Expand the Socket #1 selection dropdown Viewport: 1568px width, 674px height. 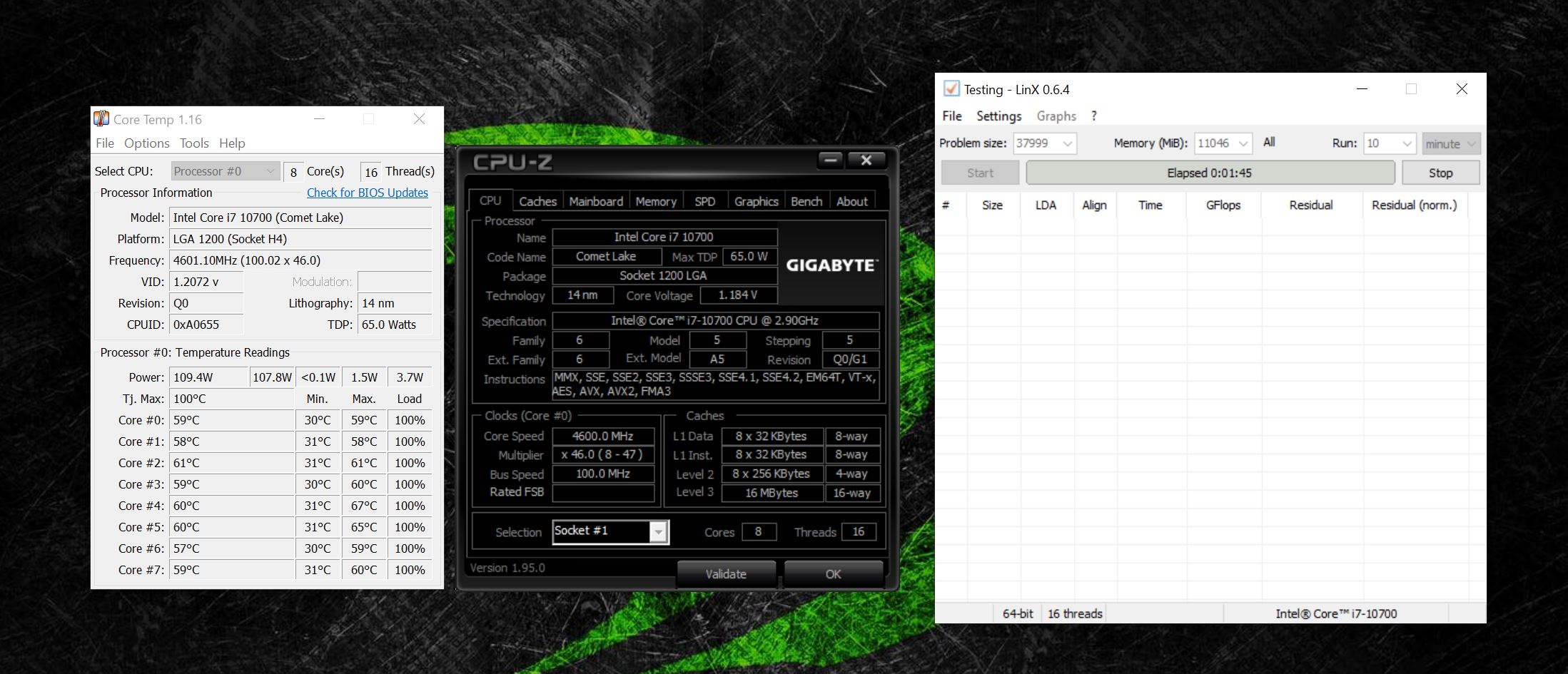658,532
